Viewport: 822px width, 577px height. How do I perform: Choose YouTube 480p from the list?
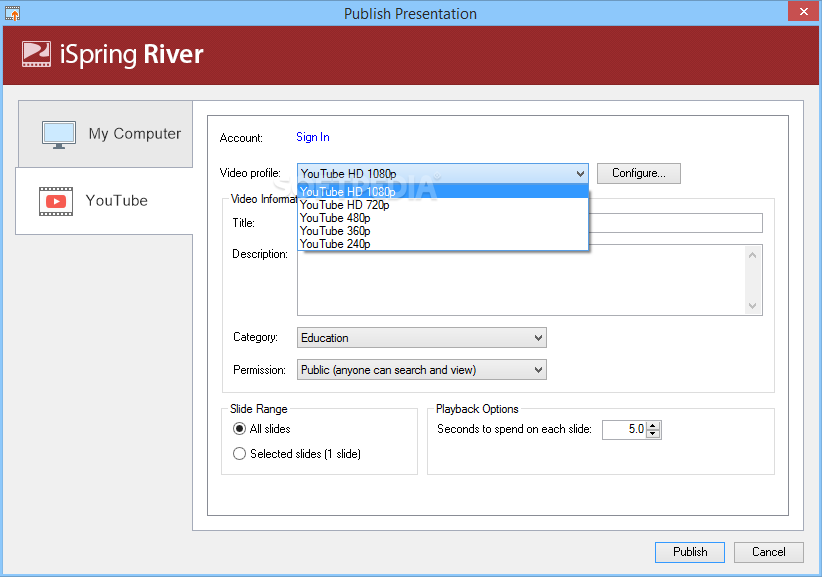(443, 218)
